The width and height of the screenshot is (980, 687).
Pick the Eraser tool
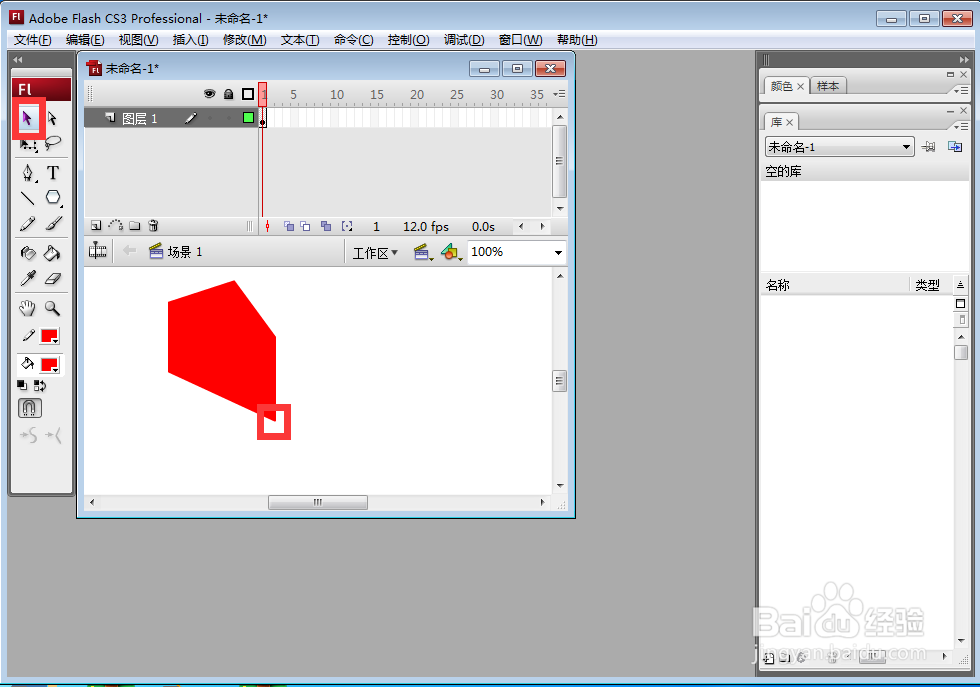point(53,278)
